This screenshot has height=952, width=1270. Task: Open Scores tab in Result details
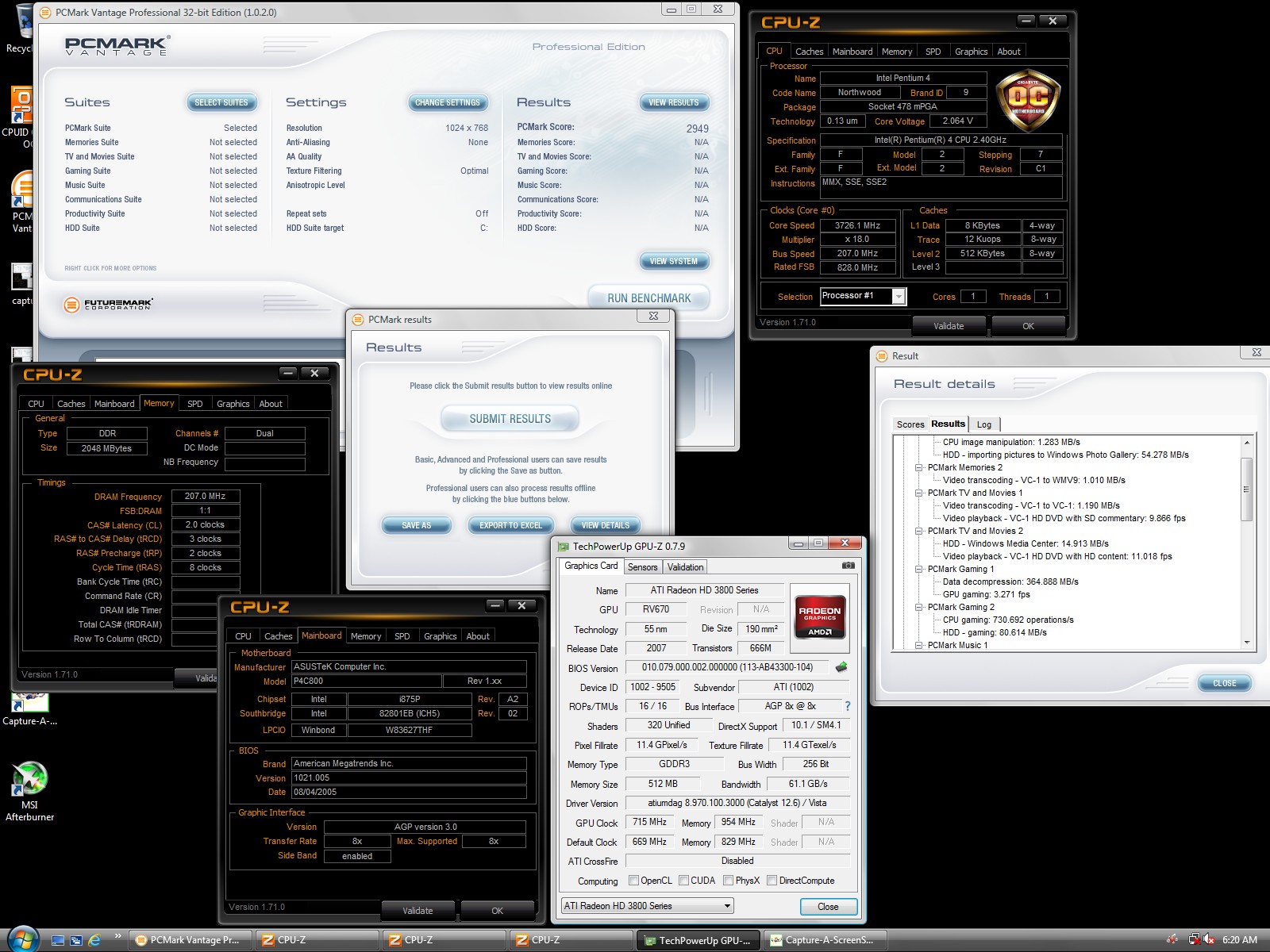pos(910,424)
